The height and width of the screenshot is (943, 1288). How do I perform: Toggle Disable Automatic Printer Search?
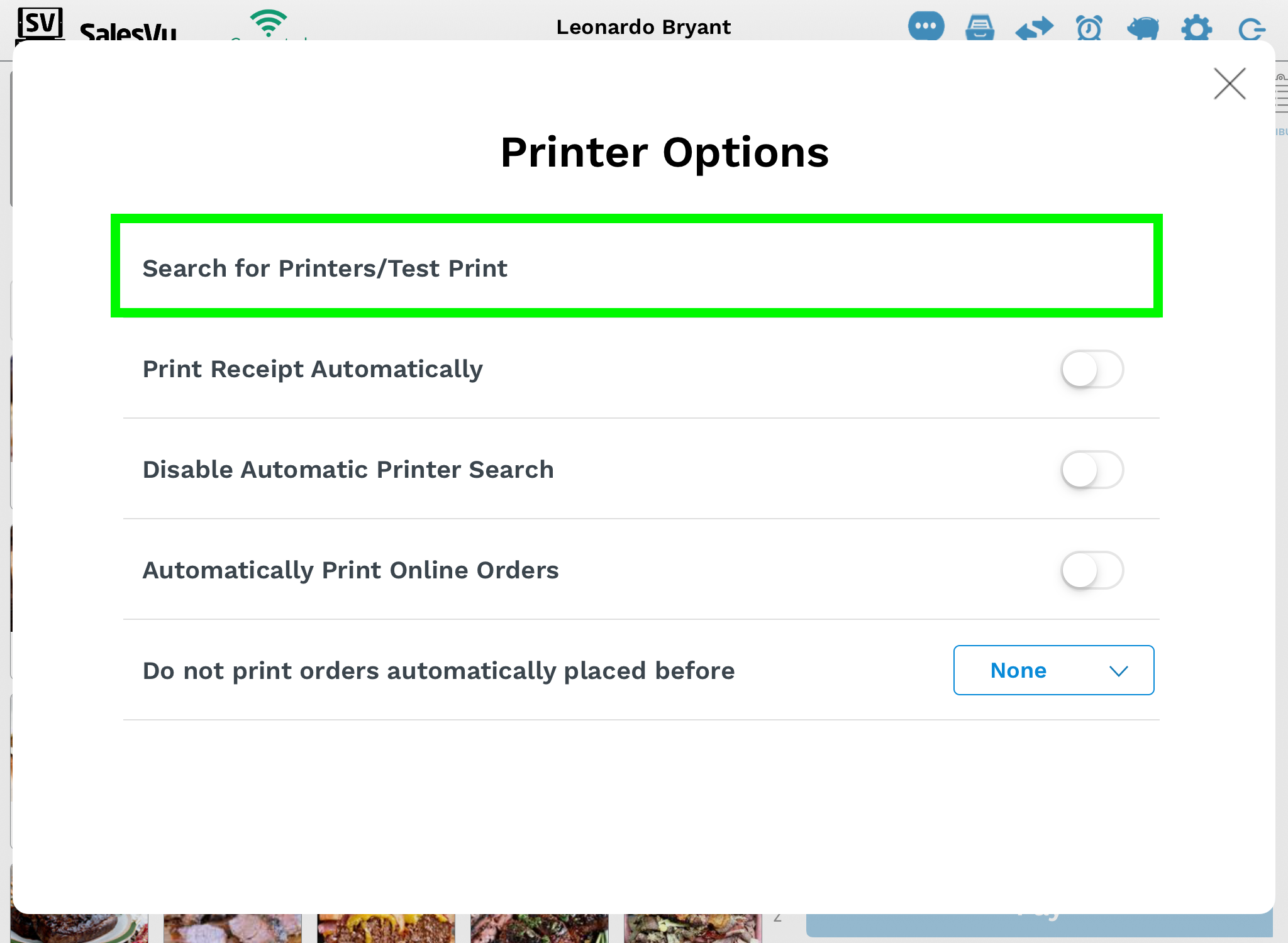[x=1092, y=470]
